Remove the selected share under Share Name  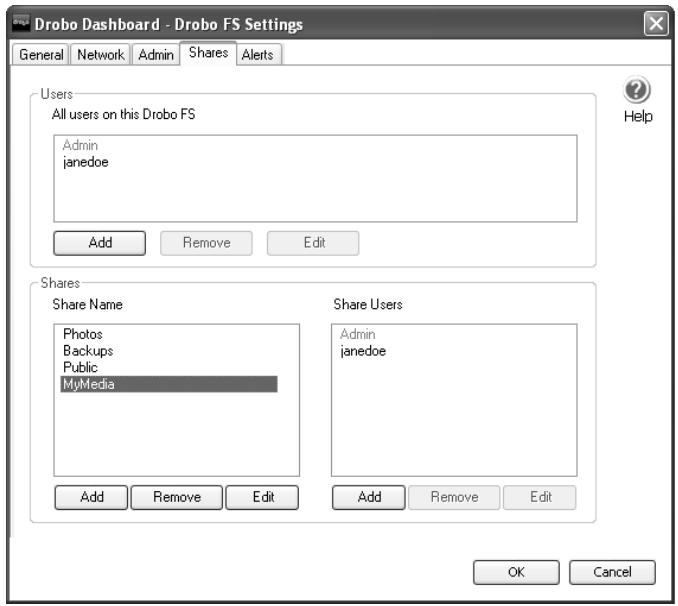pos(177,497)
